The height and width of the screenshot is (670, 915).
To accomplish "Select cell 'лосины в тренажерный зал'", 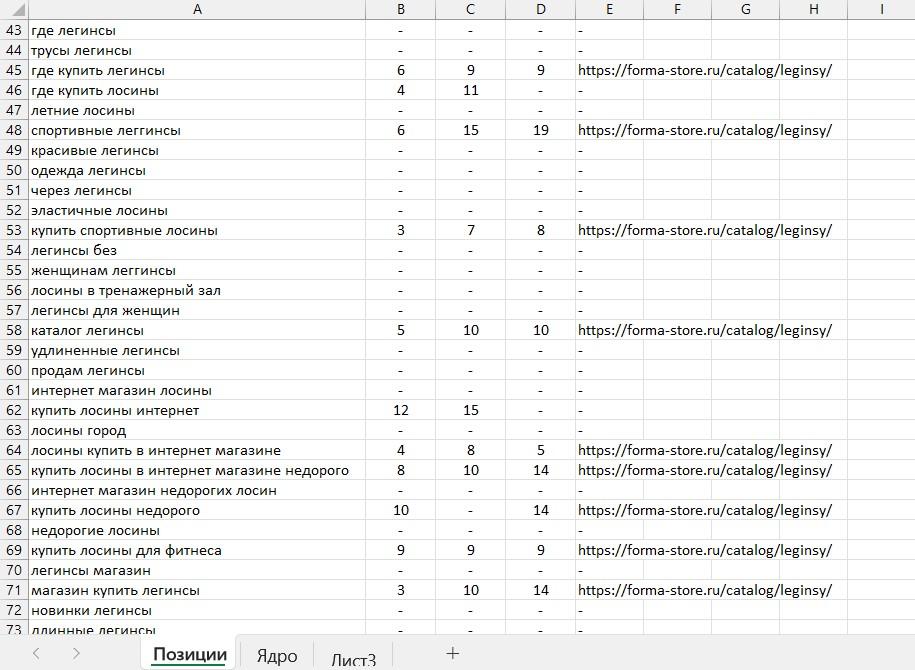I will pos(197,290).
